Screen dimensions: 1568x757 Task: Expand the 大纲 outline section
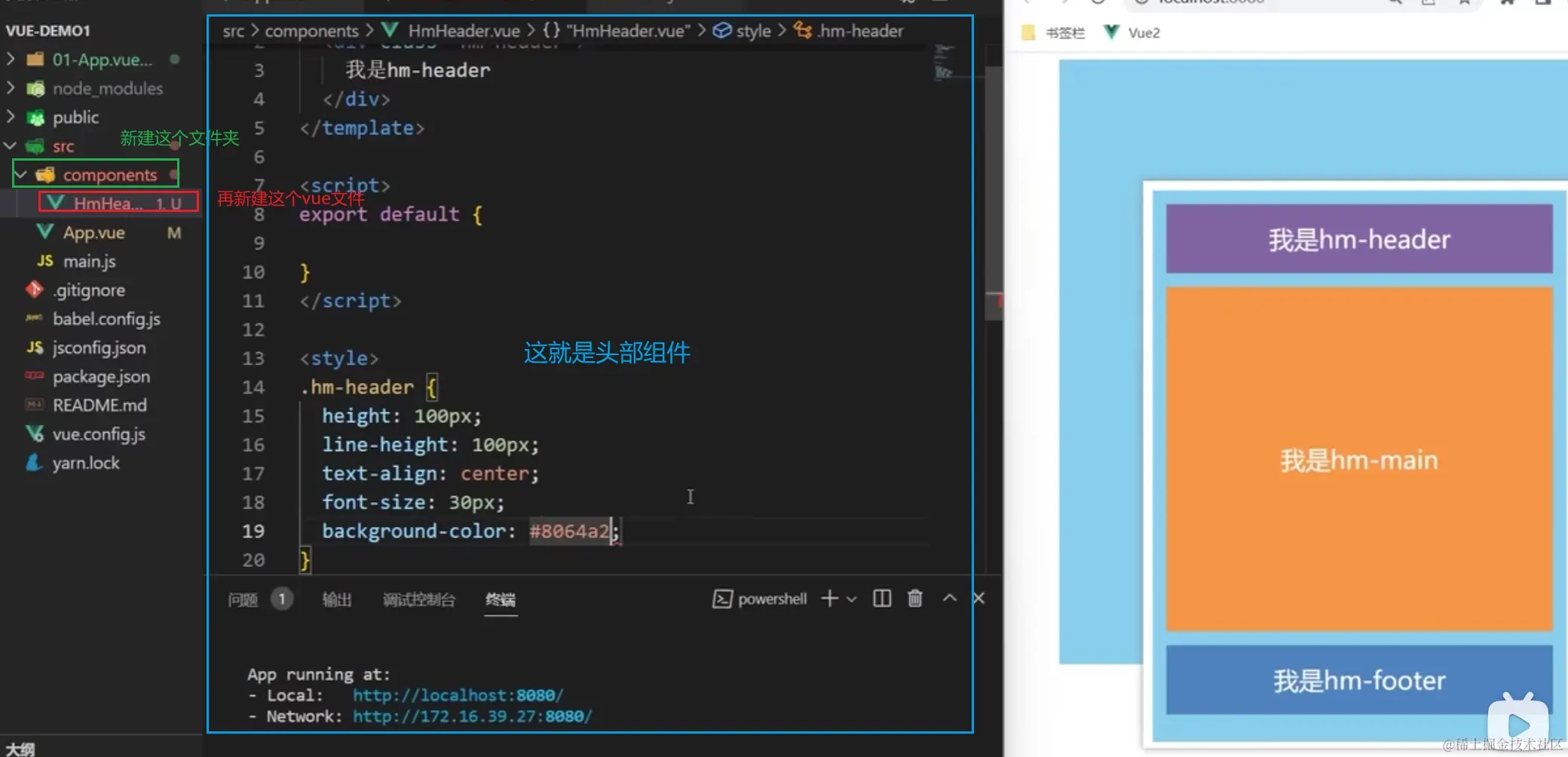click(x=20, y=749)
